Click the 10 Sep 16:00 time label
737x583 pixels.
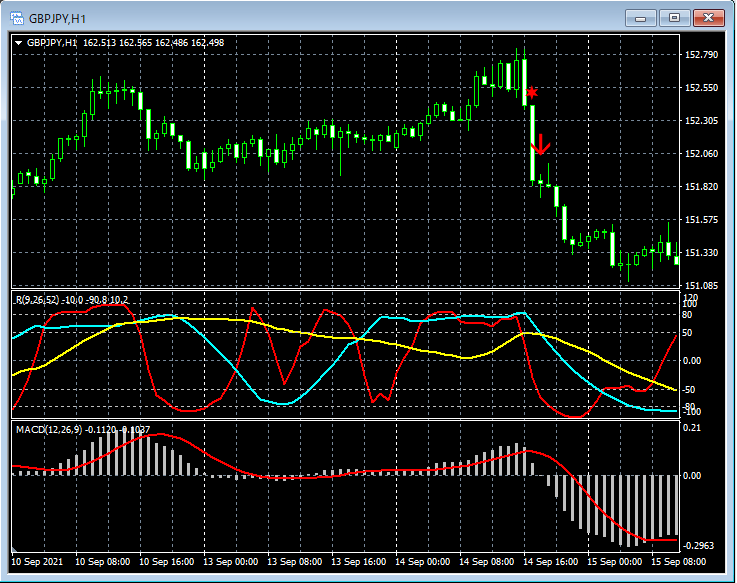coord(166,561)
